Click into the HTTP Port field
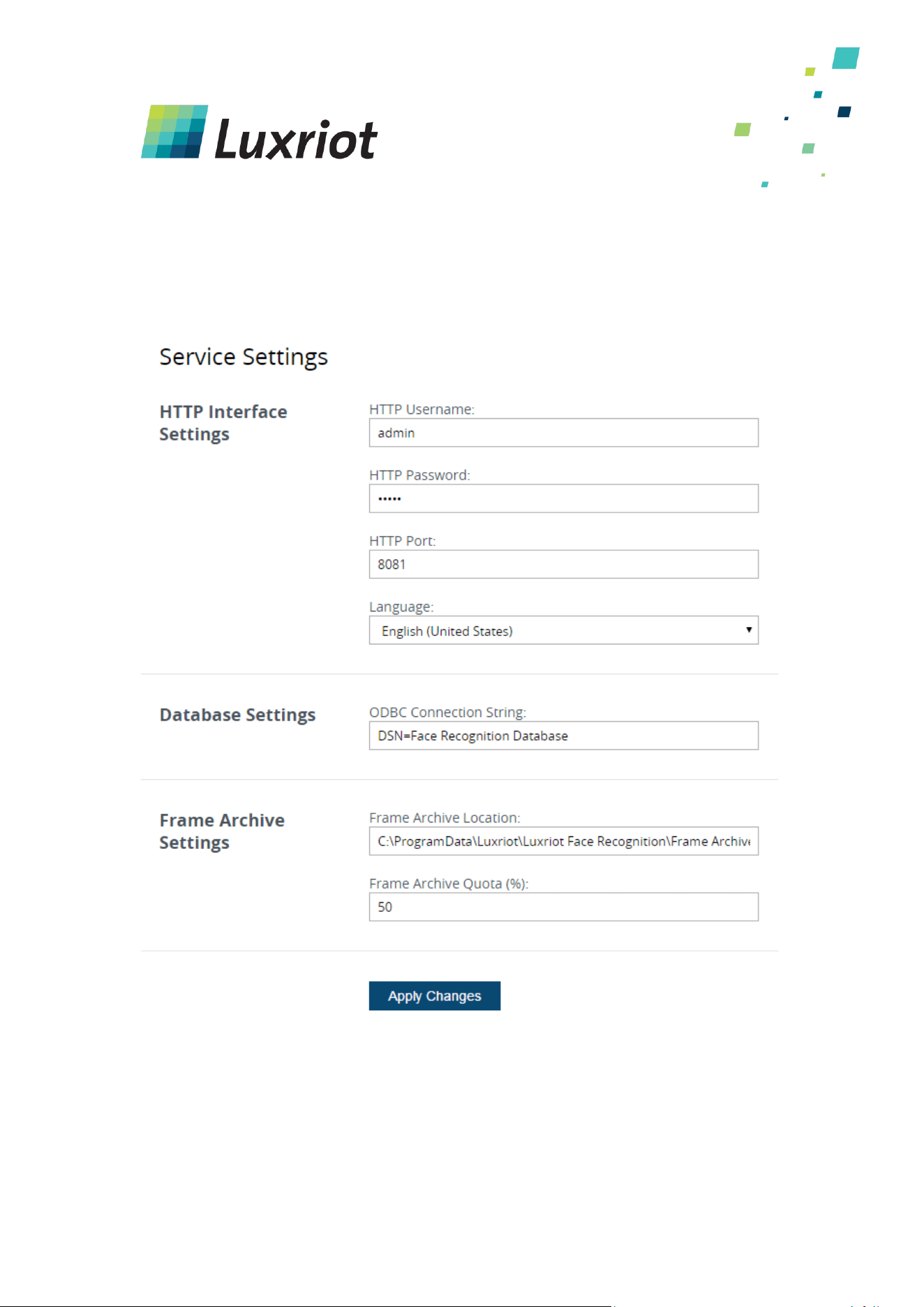924x1307 pixels. (563, 564)
